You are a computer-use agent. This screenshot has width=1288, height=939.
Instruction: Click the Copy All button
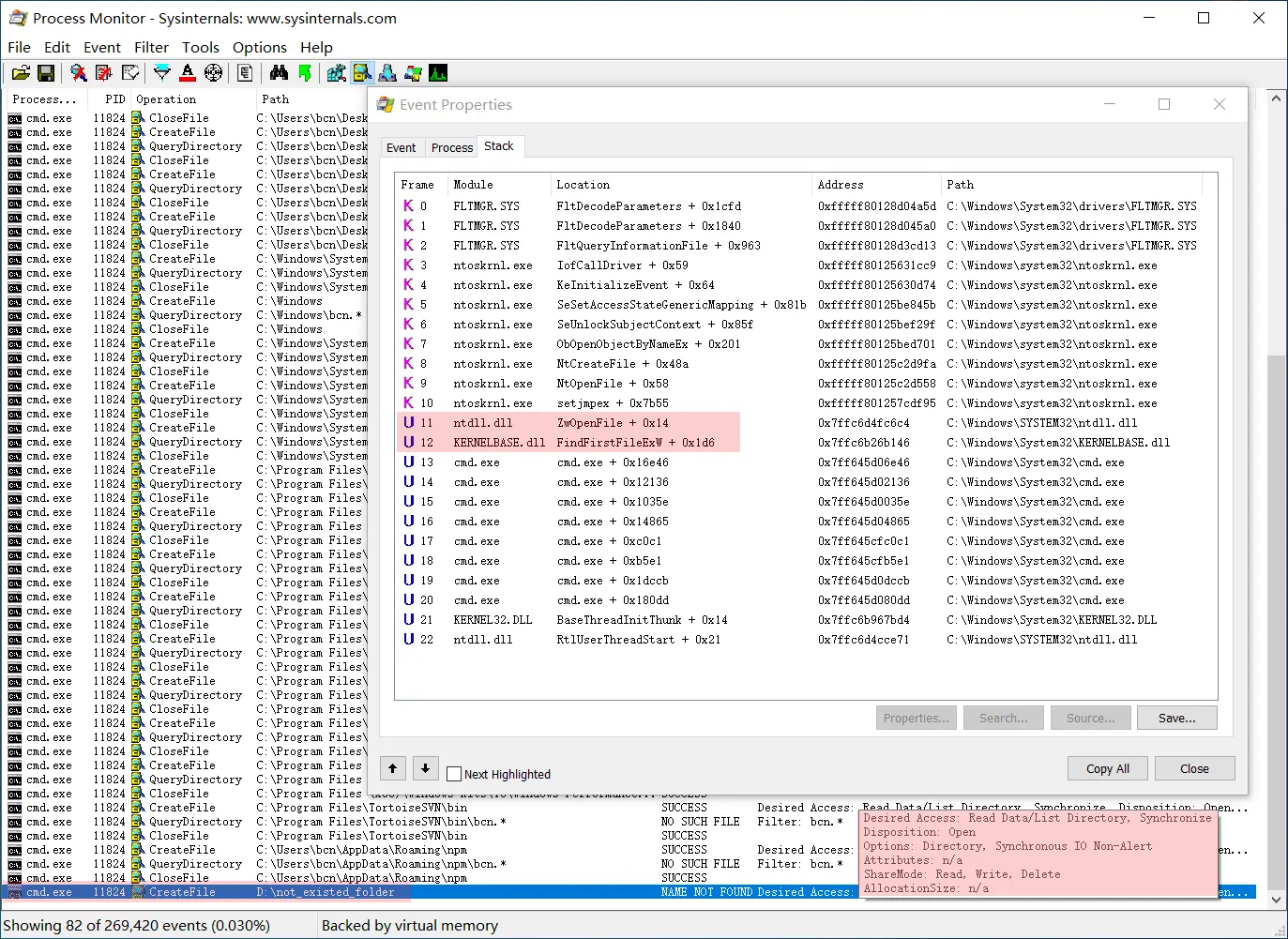point(1108,768)
